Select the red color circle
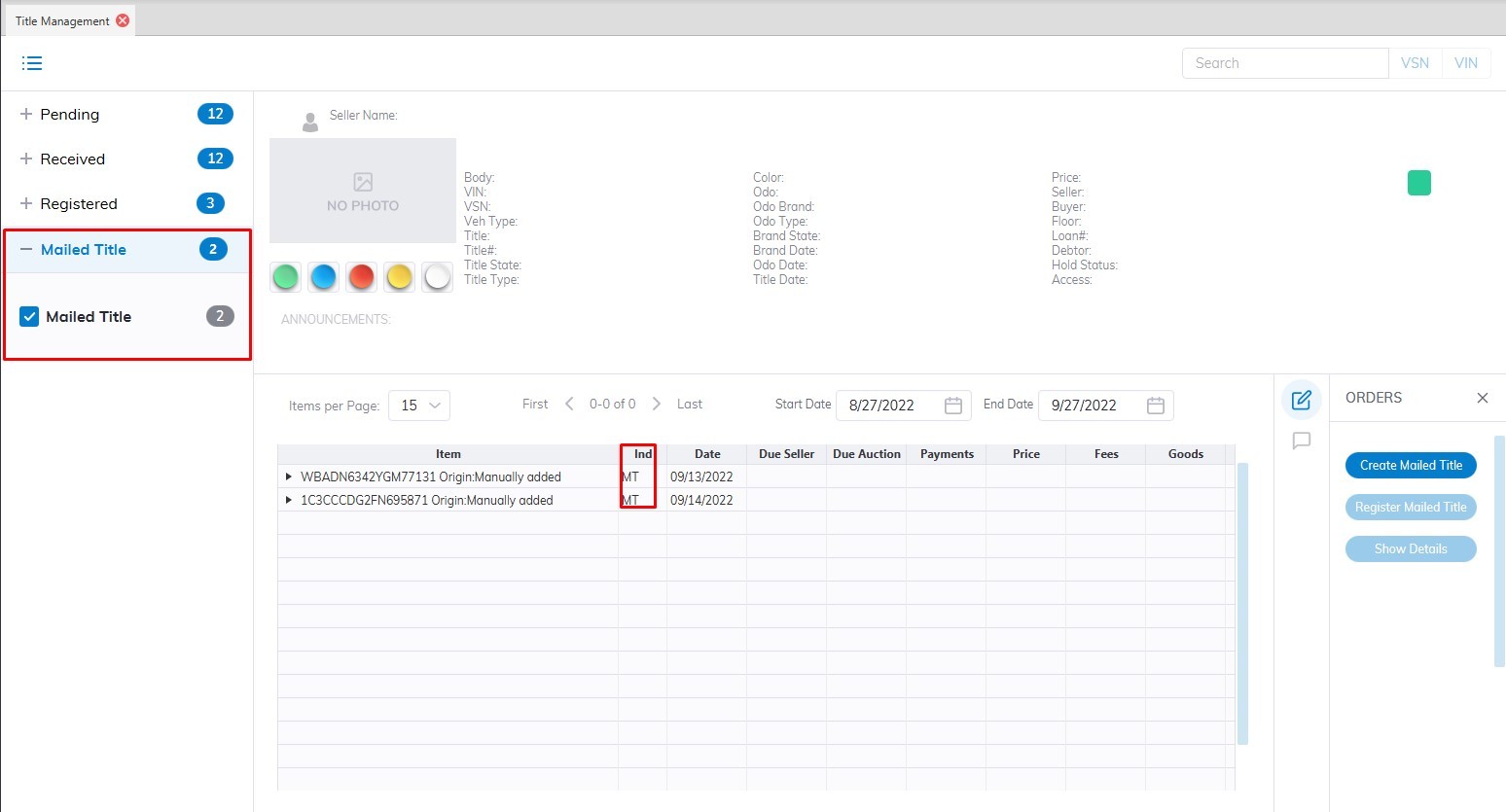The image size is (1506, 812). click(x=361, y=277)
